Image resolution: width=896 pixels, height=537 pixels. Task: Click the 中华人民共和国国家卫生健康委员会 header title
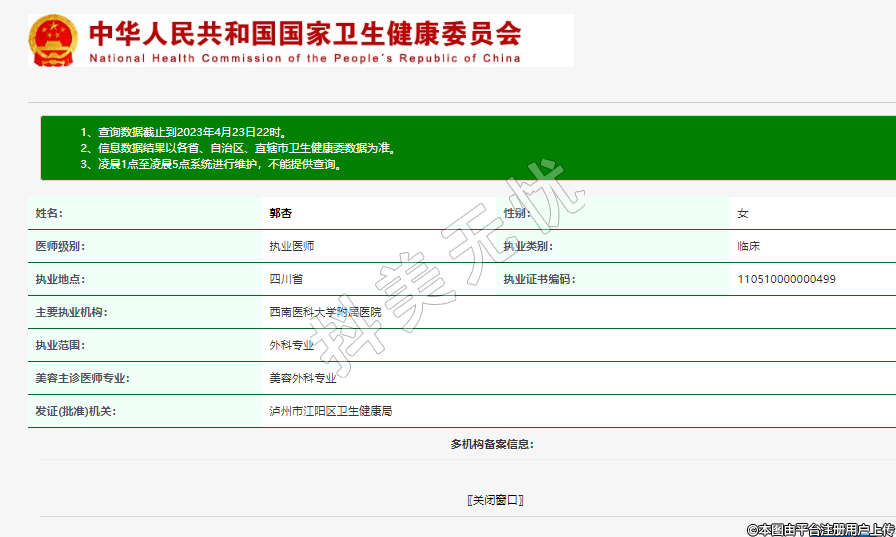point(305,34)
